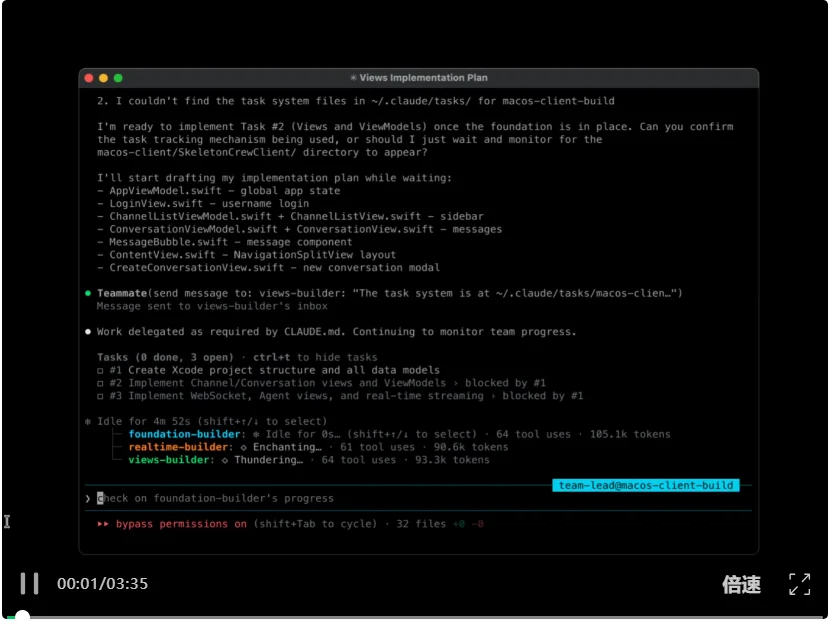Click the white bullet beside Work delegated
This screenshot has width=830, height=621.
(x=88, y=331)
